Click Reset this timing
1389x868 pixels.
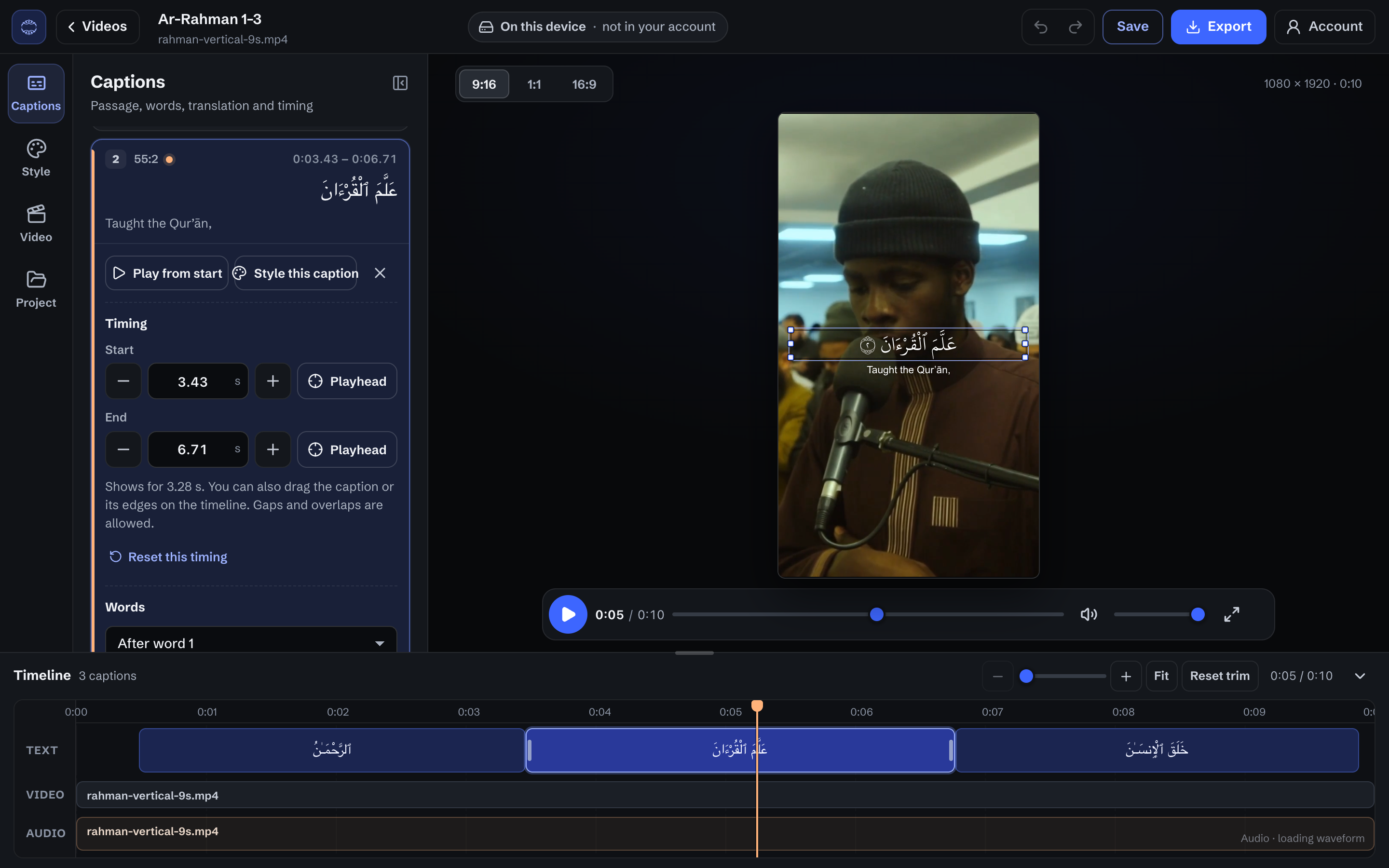pyautogui.click(x=168, y=557)
